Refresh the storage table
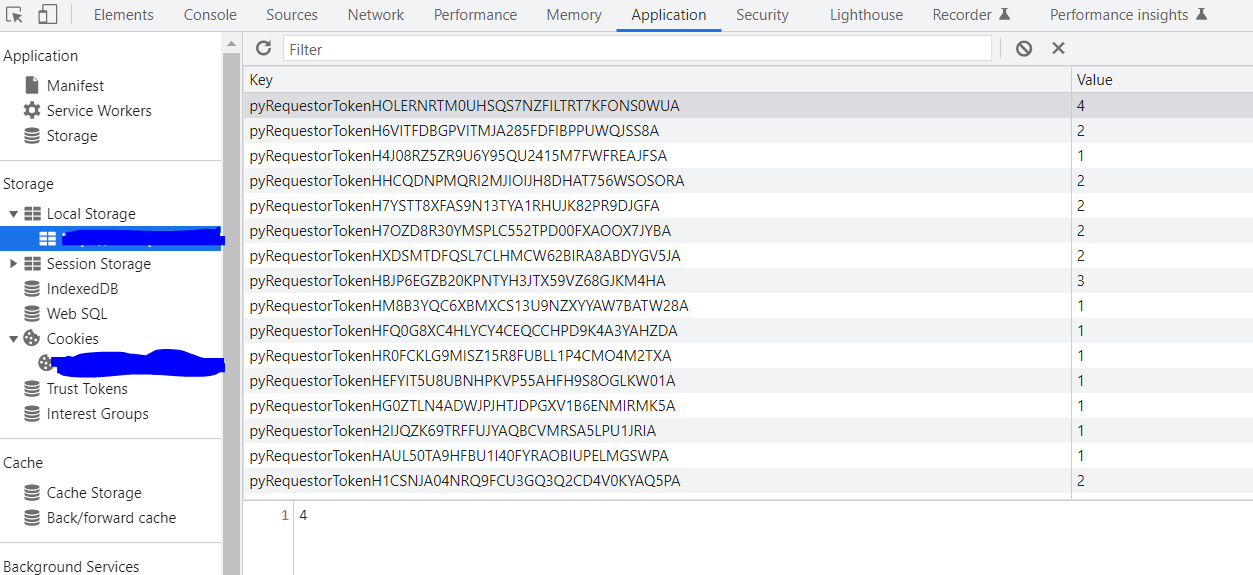Screen dimensions: 1253x575 click(x=263, y=48)
